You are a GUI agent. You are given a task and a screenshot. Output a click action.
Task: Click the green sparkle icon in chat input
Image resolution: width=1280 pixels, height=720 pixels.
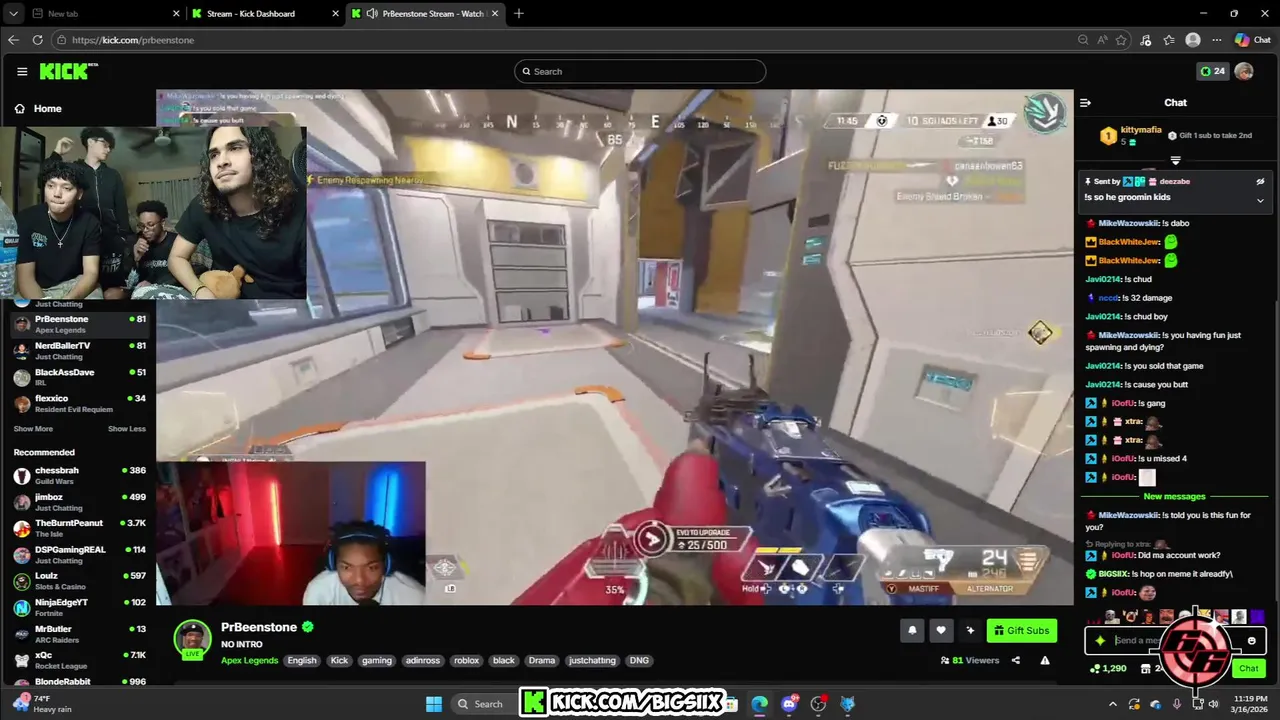click(x=1100, y=641)
